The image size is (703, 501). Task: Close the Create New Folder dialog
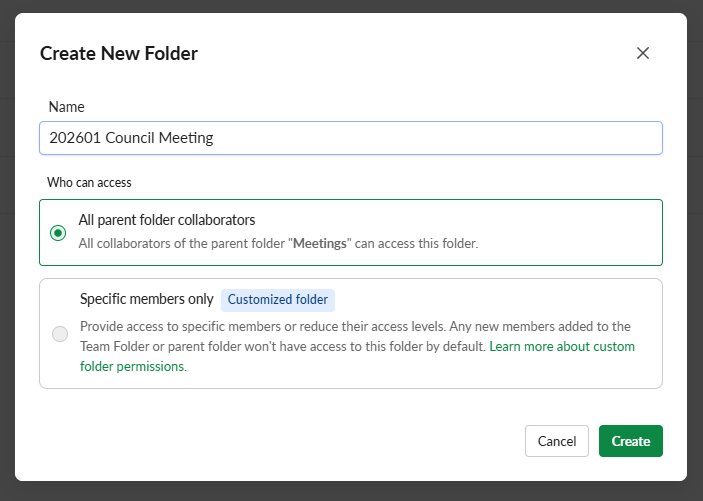[x=643, y=53]
